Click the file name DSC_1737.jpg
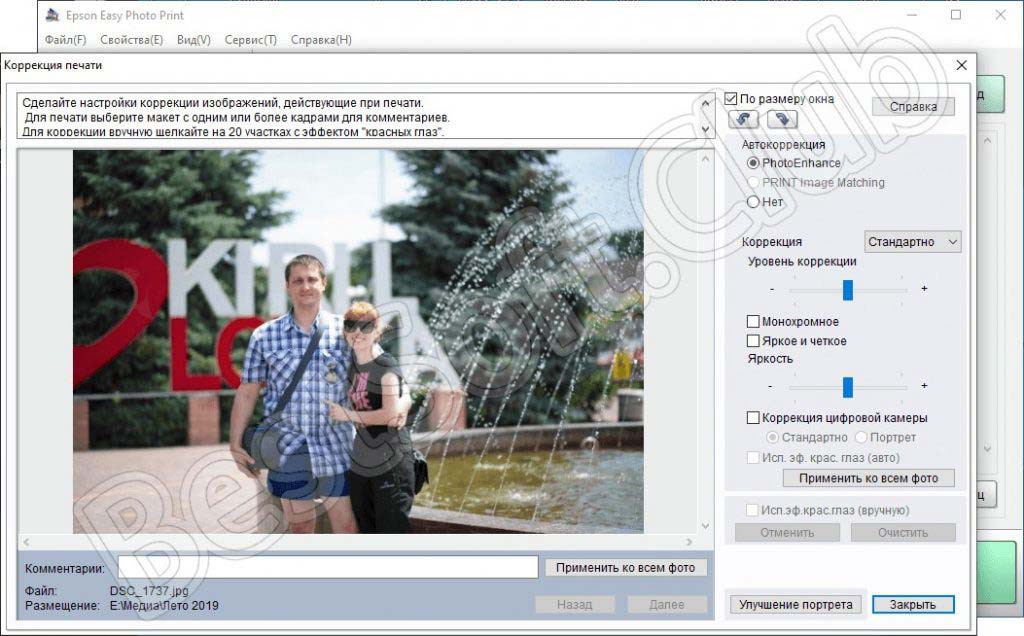Screen dimensions: 1024x636 coord(149,591)
